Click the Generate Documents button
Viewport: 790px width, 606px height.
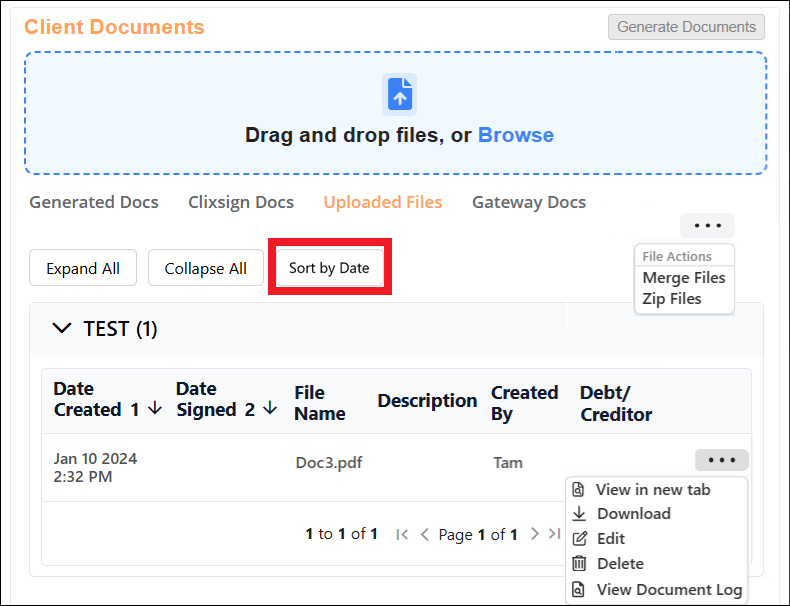click(x=686, y=27)
